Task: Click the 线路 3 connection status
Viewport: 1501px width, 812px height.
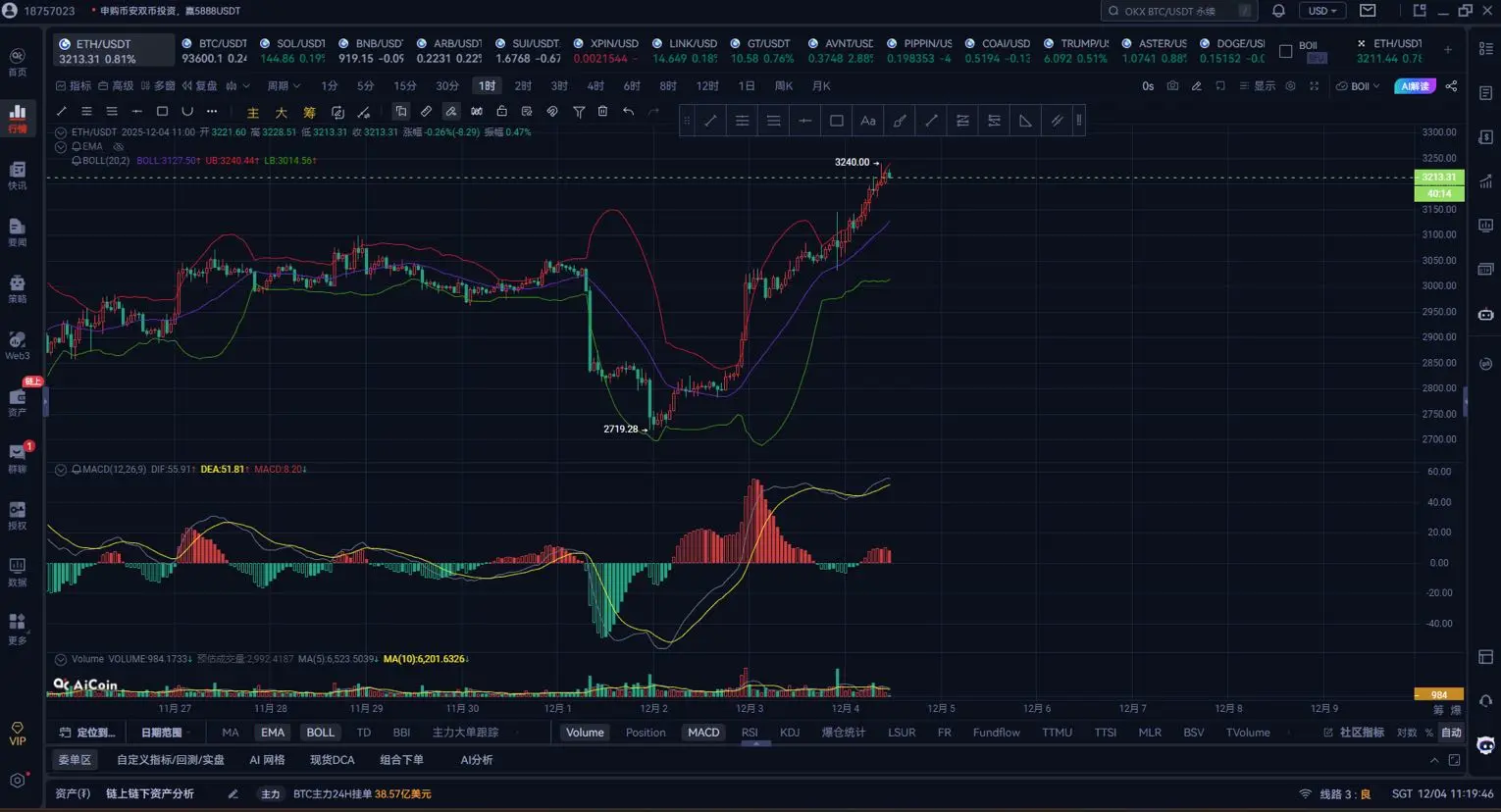Action: (x=1334, y=794)
